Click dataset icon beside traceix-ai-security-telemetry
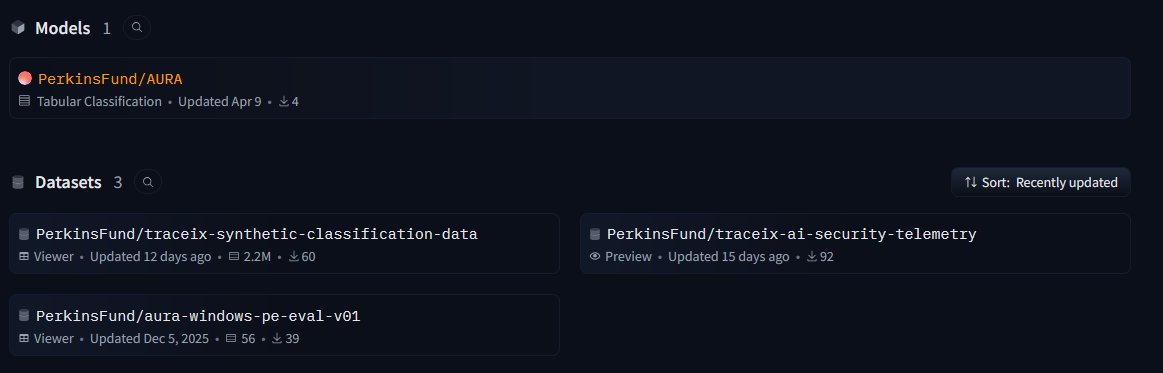 [595, 234]
